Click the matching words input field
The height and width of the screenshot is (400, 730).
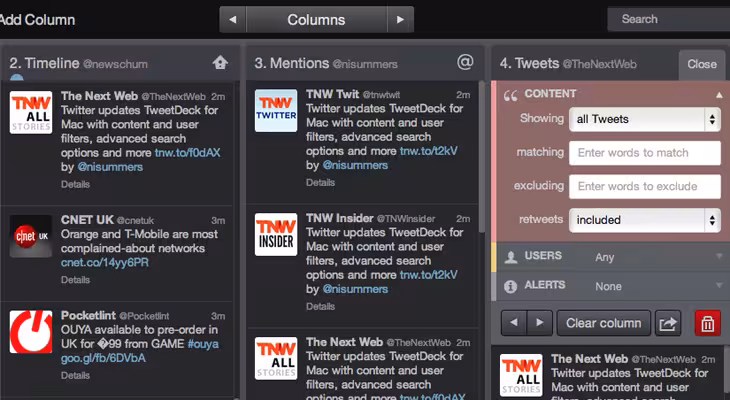pos(645,153)
